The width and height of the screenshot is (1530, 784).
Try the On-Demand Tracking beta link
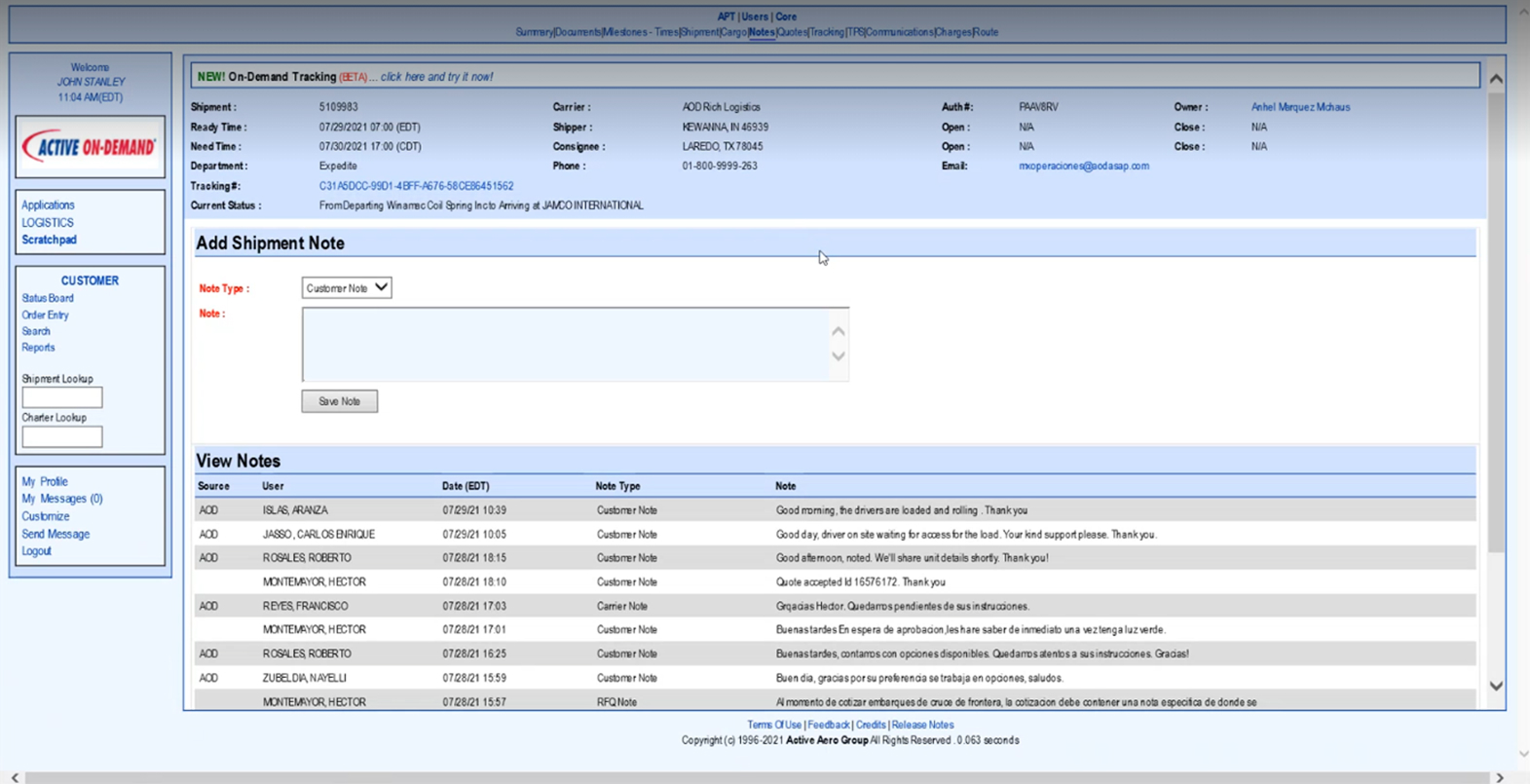[436, 77]
